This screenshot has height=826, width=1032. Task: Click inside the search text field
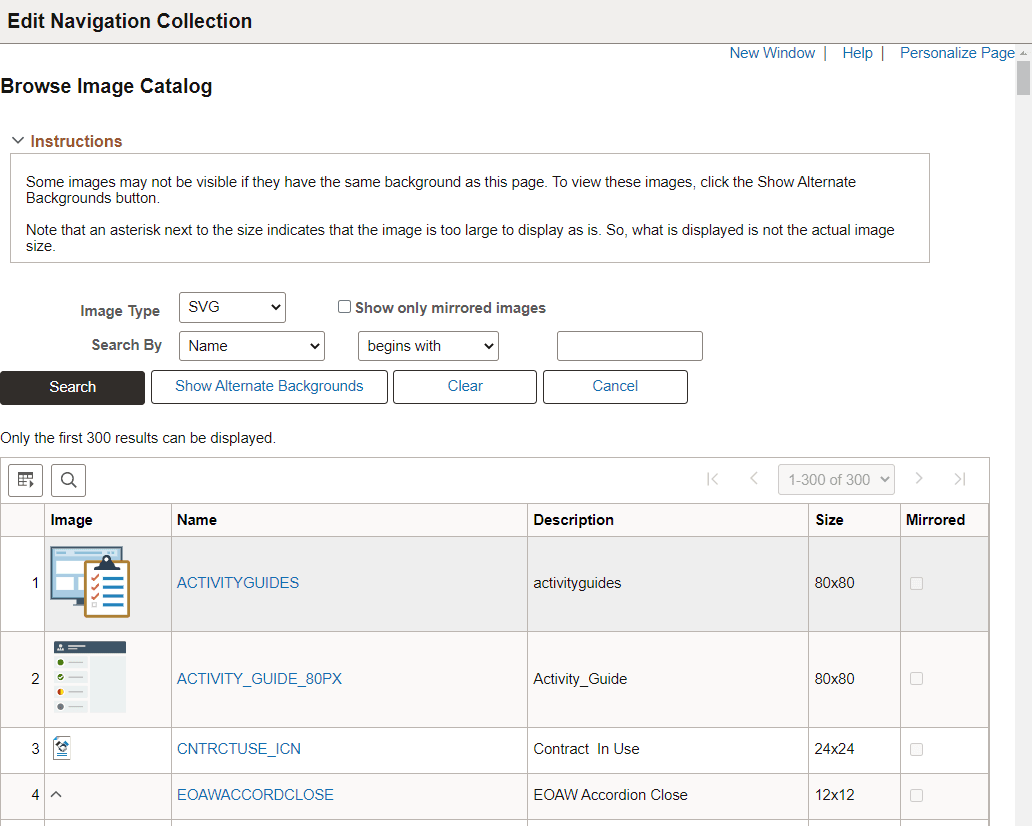click(629, 345)
